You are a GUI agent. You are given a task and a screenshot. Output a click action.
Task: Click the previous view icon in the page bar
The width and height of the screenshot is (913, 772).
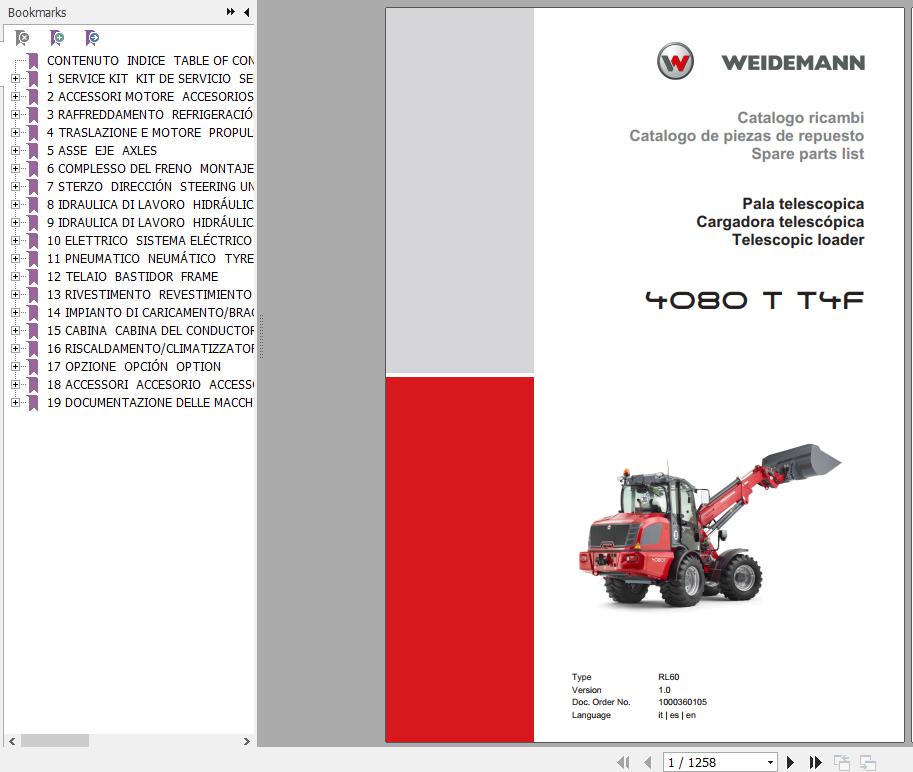tap(842, 762)
